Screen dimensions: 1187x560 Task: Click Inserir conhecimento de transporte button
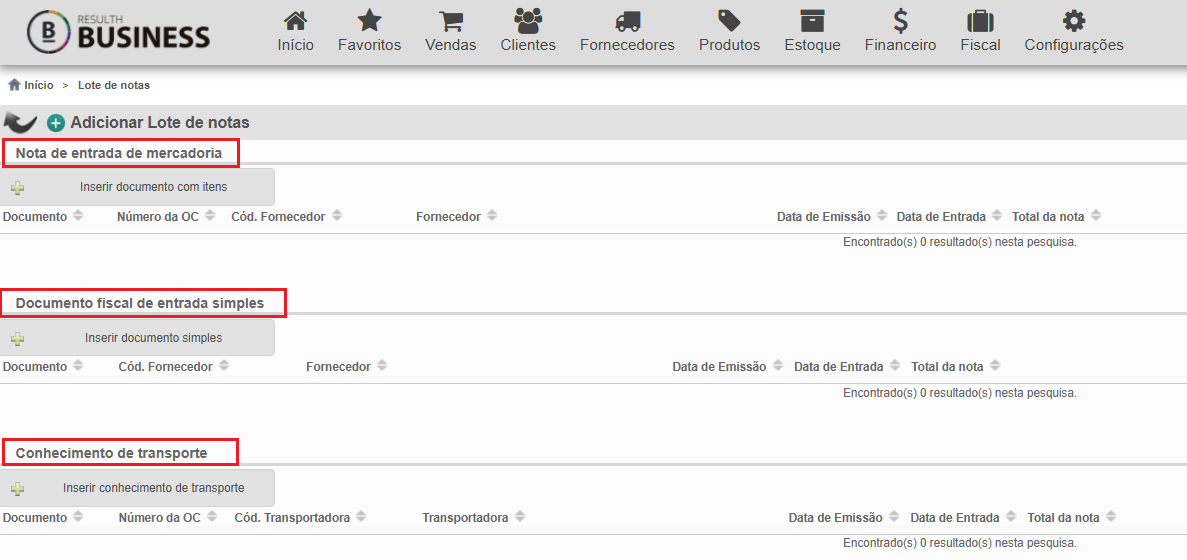click(137, 488)
